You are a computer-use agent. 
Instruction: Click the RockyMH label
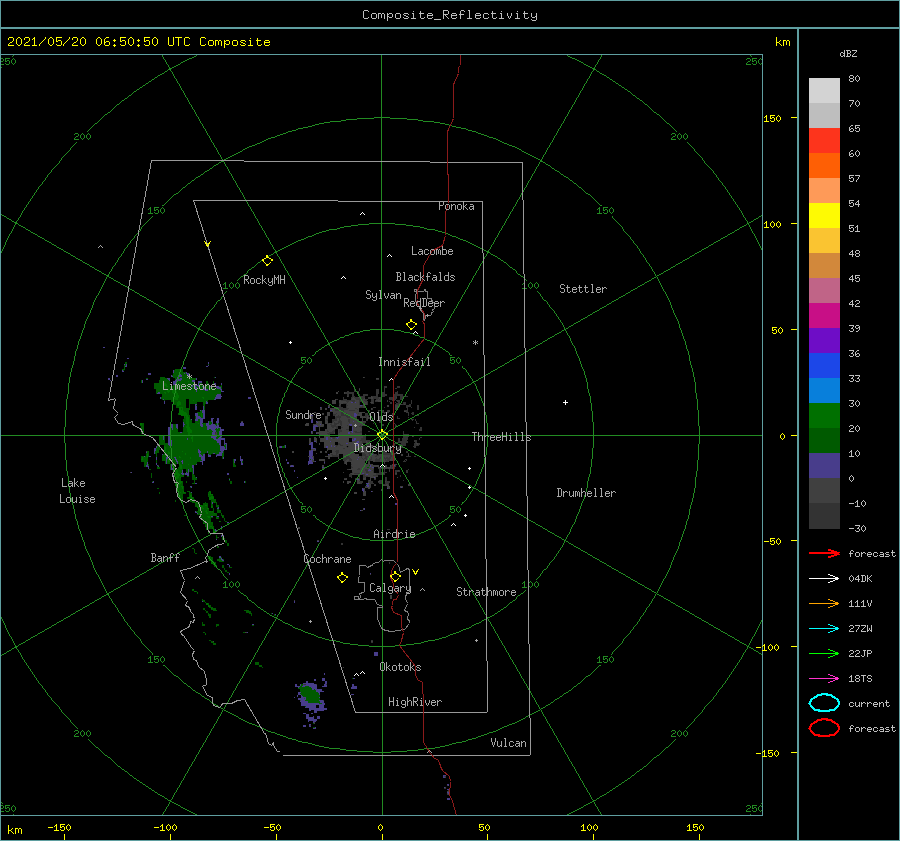(264, 280)
